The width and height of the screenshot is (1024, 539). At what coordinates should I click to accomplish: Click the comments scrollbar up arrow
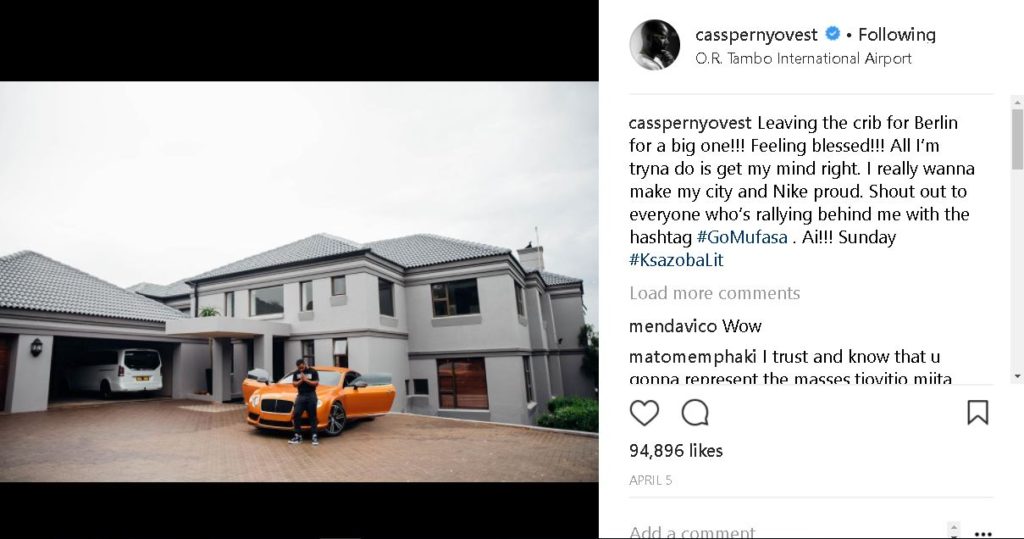[x=1017, y=102]
